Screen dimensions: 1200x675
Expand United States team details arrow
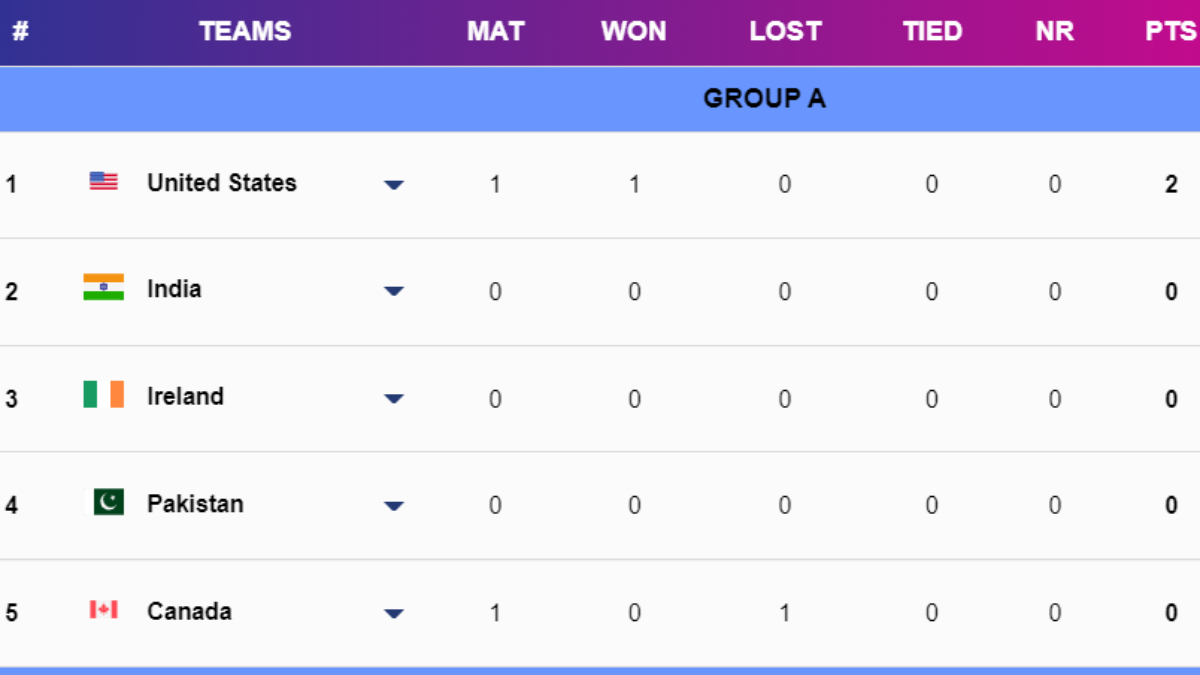click(x=394, y=185)
